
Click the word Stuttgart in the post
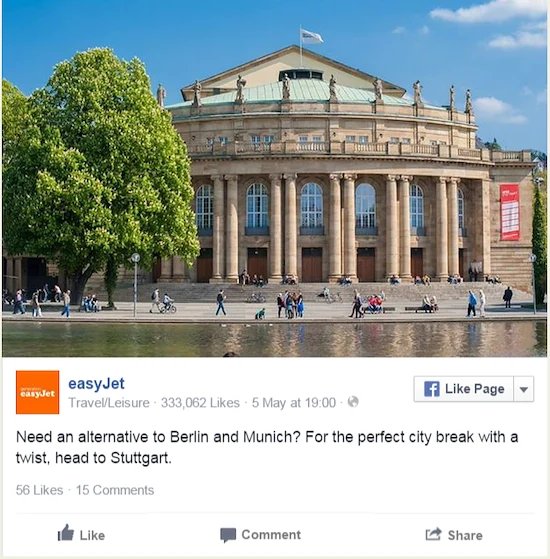point(140,458)
